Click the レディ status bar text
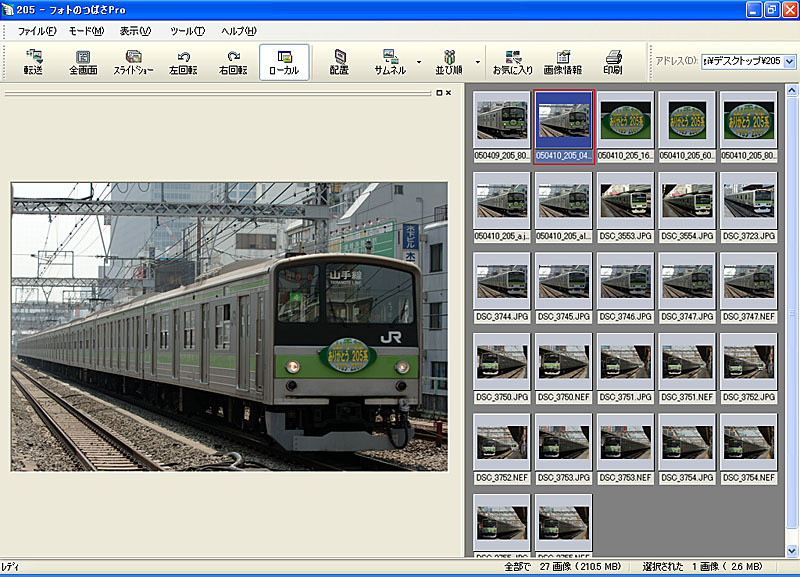This screenshot has width=800, height=577. 10,567
